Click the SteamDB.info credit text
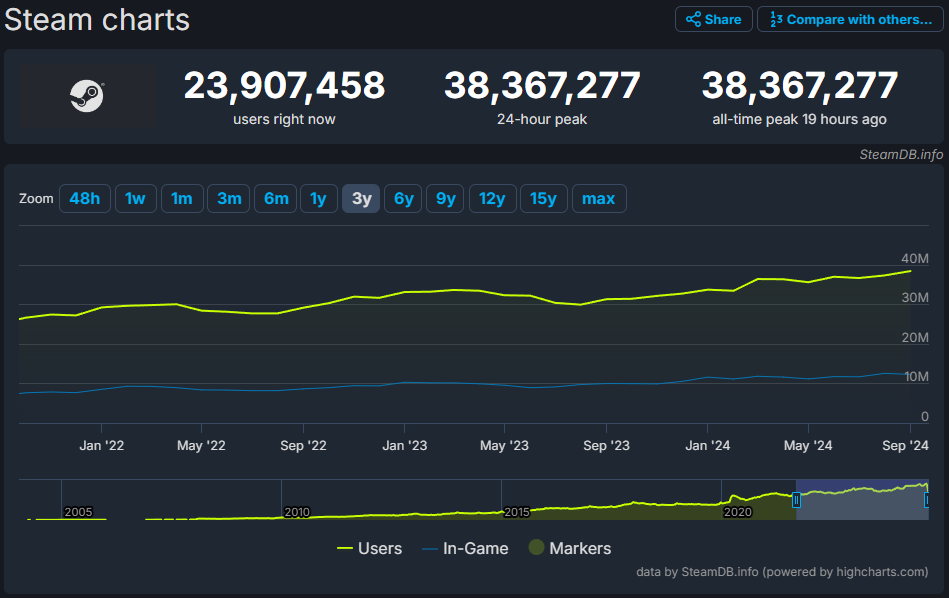The width and height of the screenshot is (949, 598). point(901,155)
